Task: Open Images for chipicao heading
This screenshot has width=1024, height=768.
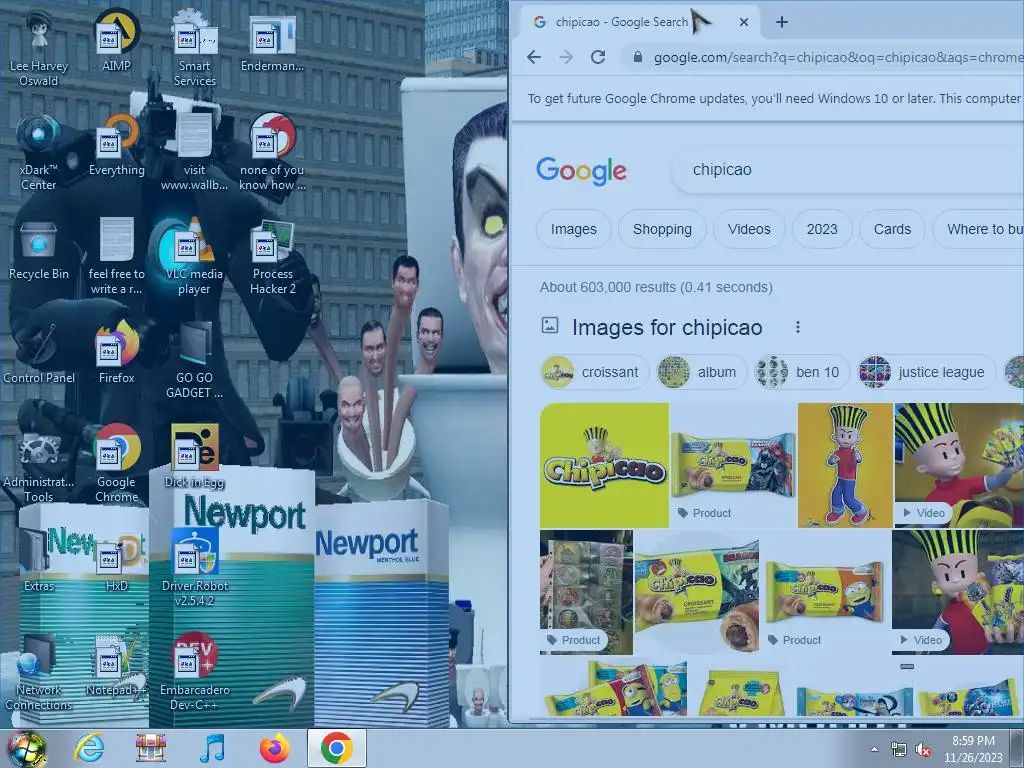Action: (667, 327)
